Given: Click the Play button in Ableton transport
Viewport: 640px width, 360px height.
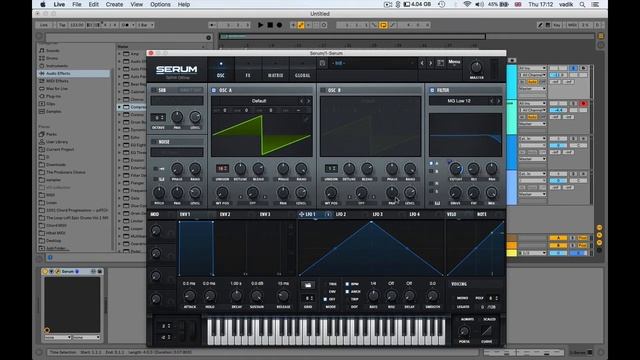Looking at the screenshot, I should pos(260,25).
